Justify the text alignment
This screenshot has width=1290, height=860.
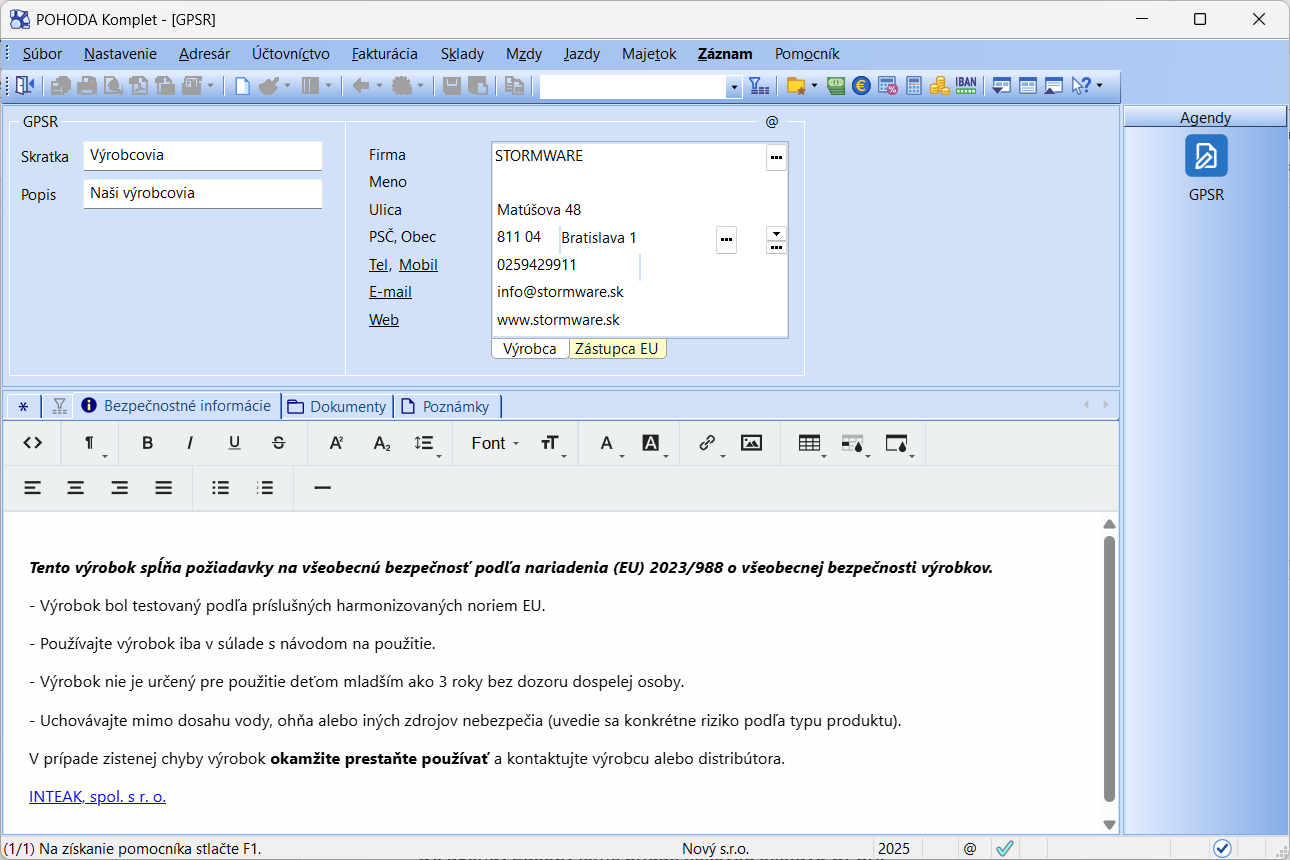coord(164,488)
